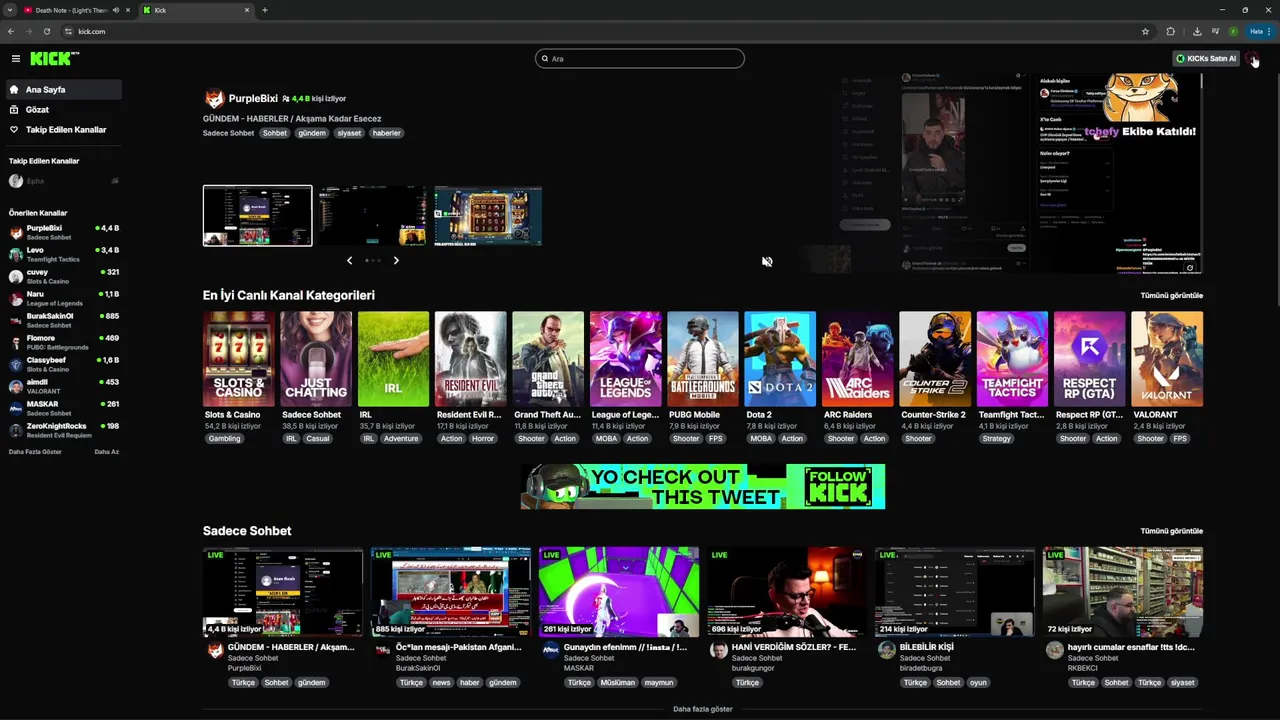Open aimdll channel avatar in sidebar
The image size is (1280, 720).
coord(16,387)
